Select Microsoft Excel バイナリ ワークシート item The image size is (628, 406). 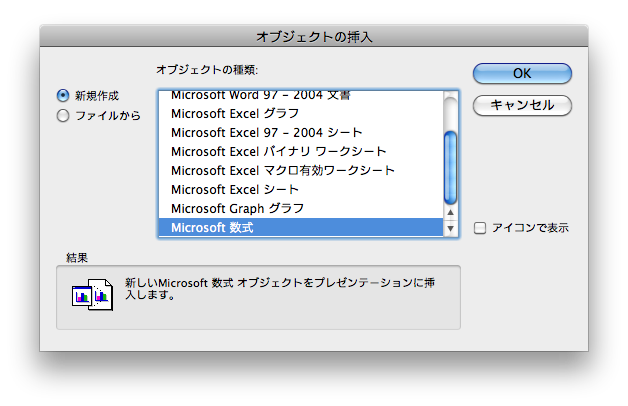278,152
